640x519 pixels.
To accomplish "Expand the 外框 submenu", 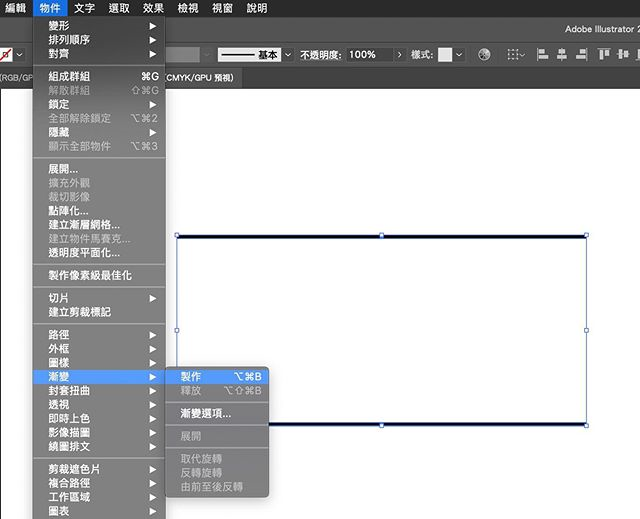I will [x=99, y=348].
